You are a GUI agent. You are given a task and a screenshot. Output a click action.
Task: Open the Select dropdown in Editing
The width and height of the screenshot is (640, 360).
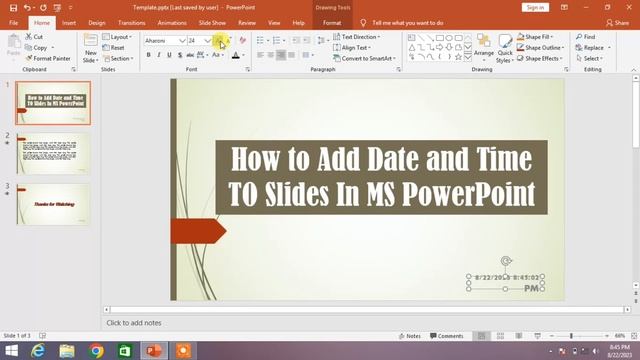[x=589, y=58]
